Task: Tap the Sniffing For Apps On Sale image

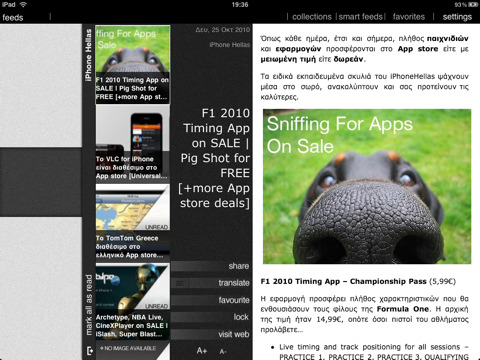Action: pos(367,186)
